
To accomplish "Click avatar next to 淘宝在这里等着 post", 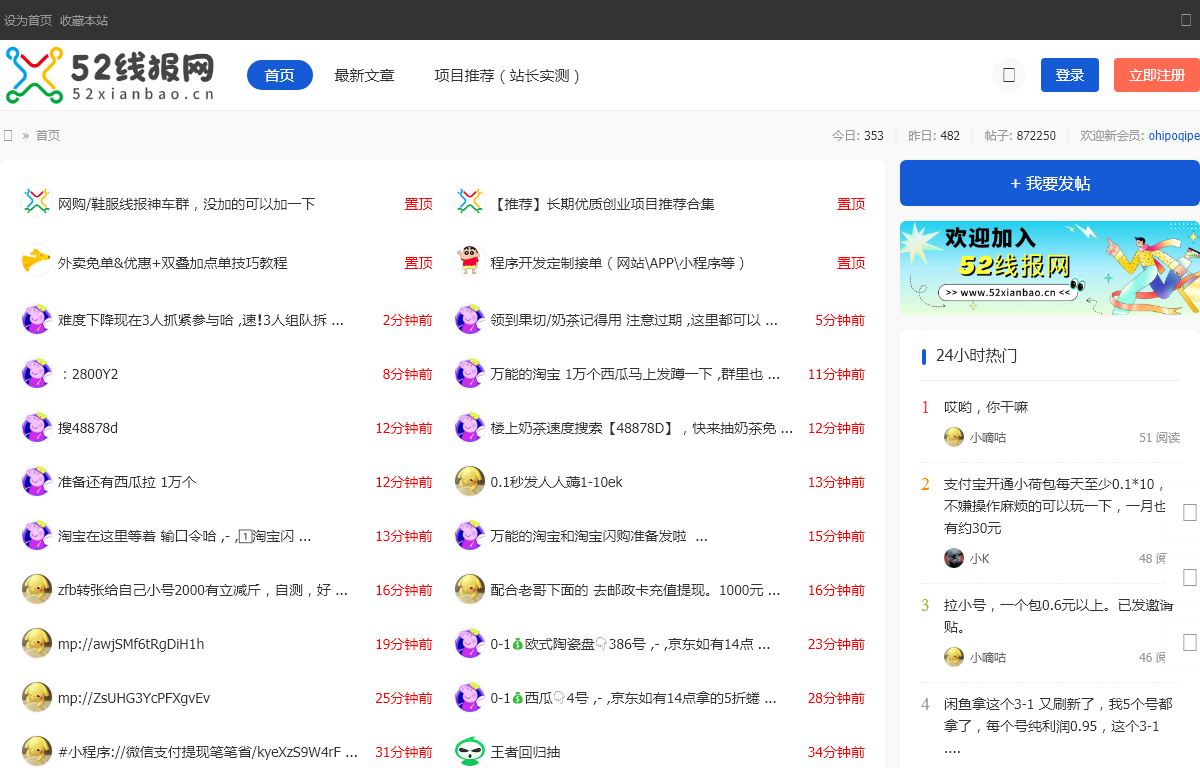I will [37, 535].
